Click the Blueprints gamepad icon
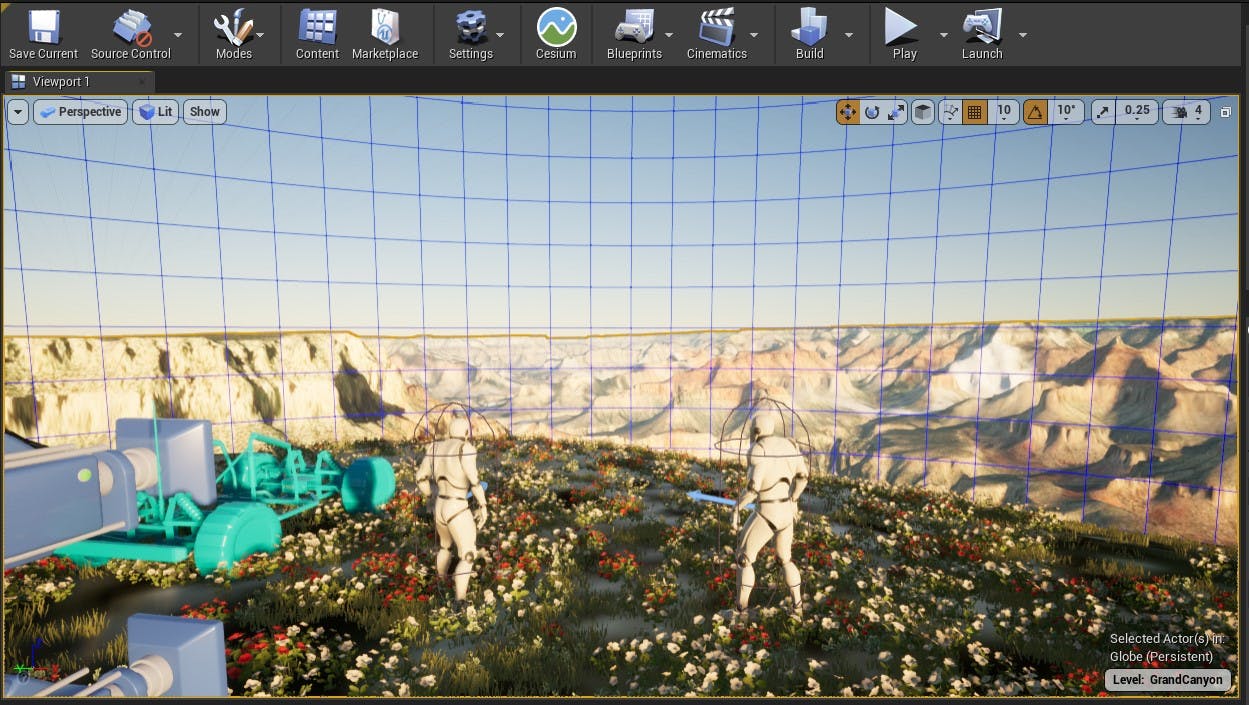The height and width of the screenshot is (705, 1249). tap(634, 27)
